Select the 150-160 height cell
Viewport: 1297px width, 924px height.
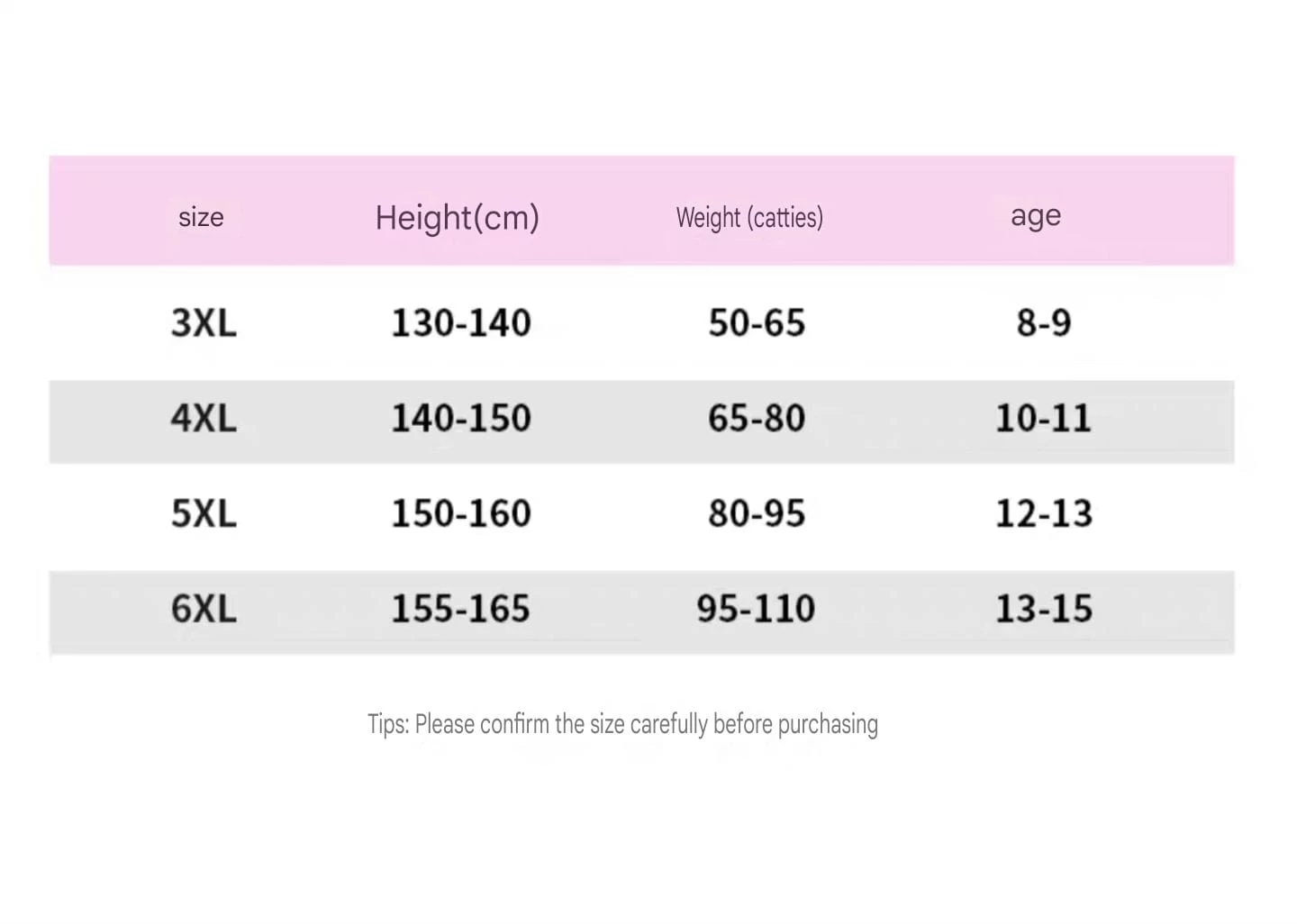tap(460, 513)
